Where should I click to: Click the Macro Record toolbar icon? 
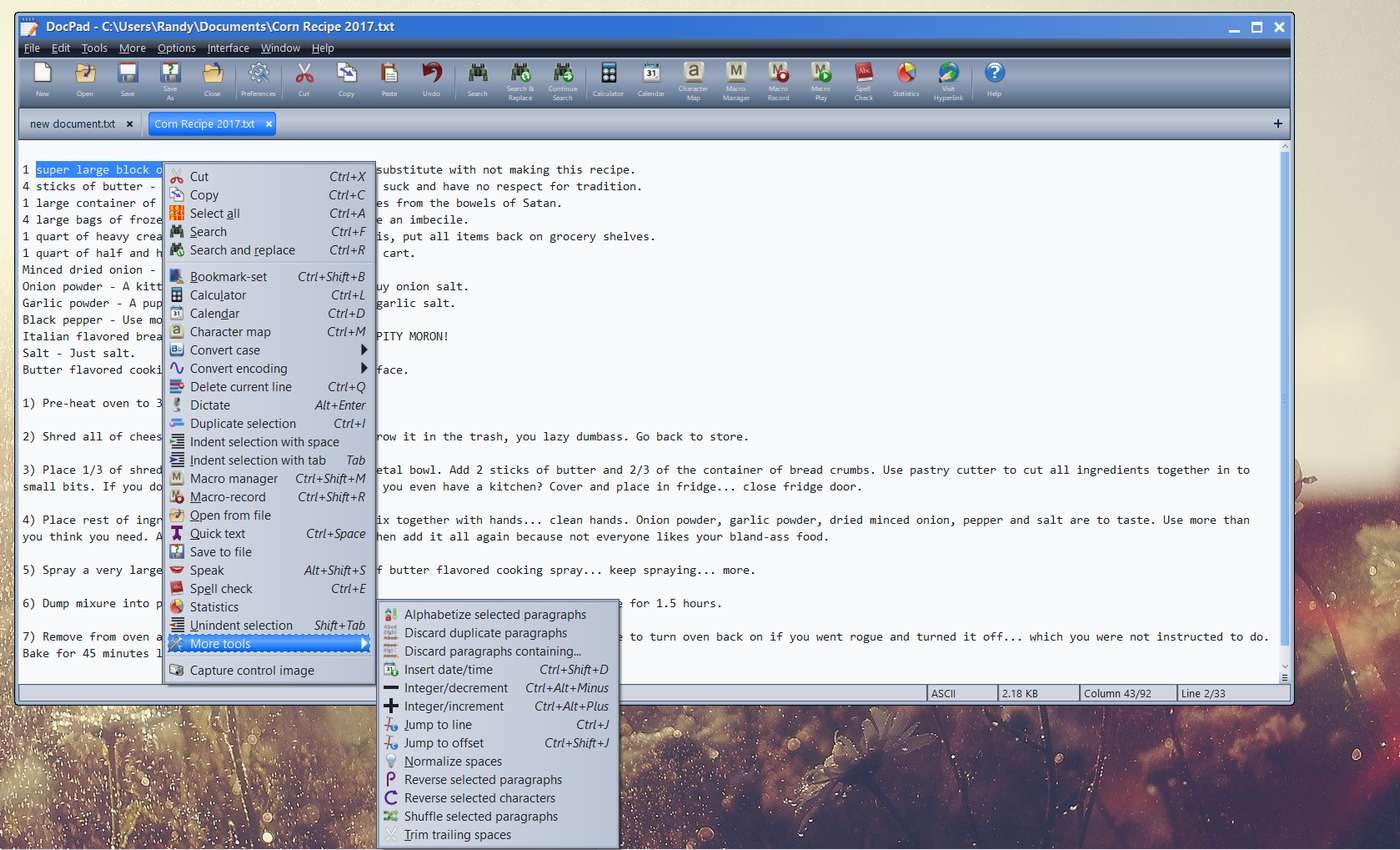click(779, 81)
